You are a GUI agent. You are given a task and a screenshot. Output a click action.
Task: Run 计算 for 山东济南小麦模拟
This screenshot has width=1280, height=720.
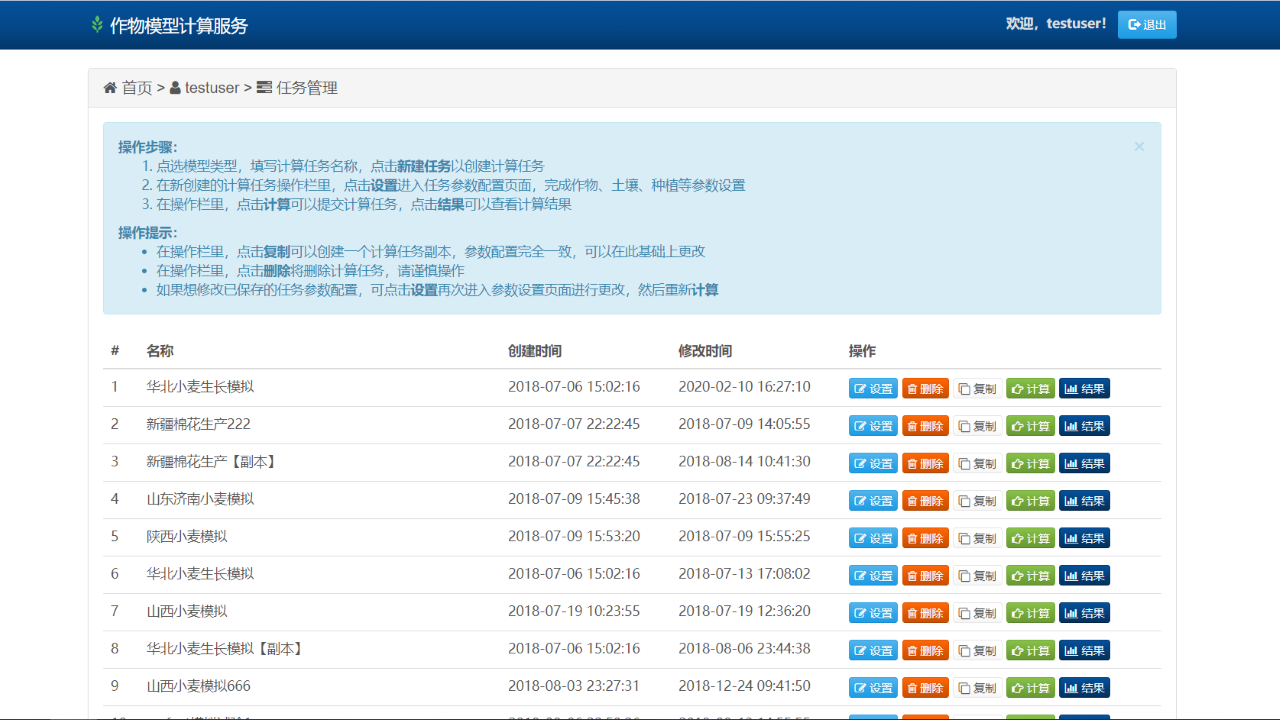tap(1030, 501)
